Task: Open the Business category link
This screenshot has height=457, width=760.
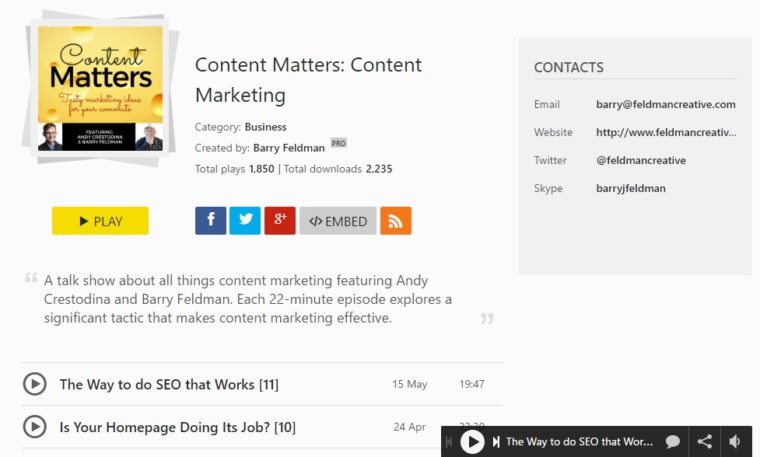Action: click(266, 127)
